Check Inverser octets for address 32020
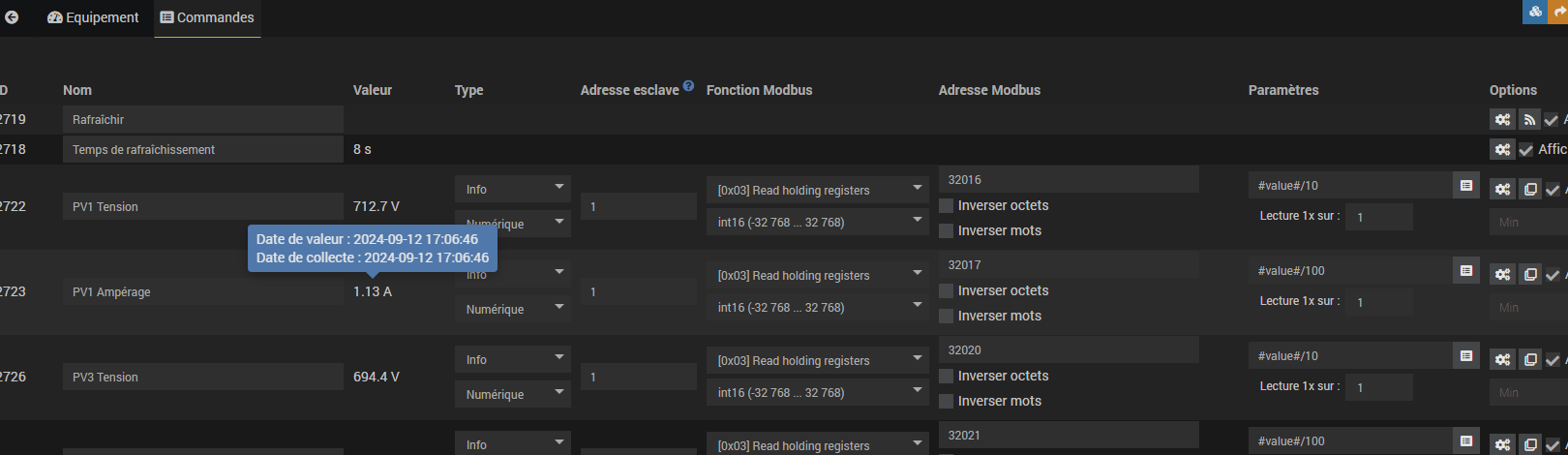The height and width of the screenshot is (455, 1568). coord(947,376)
